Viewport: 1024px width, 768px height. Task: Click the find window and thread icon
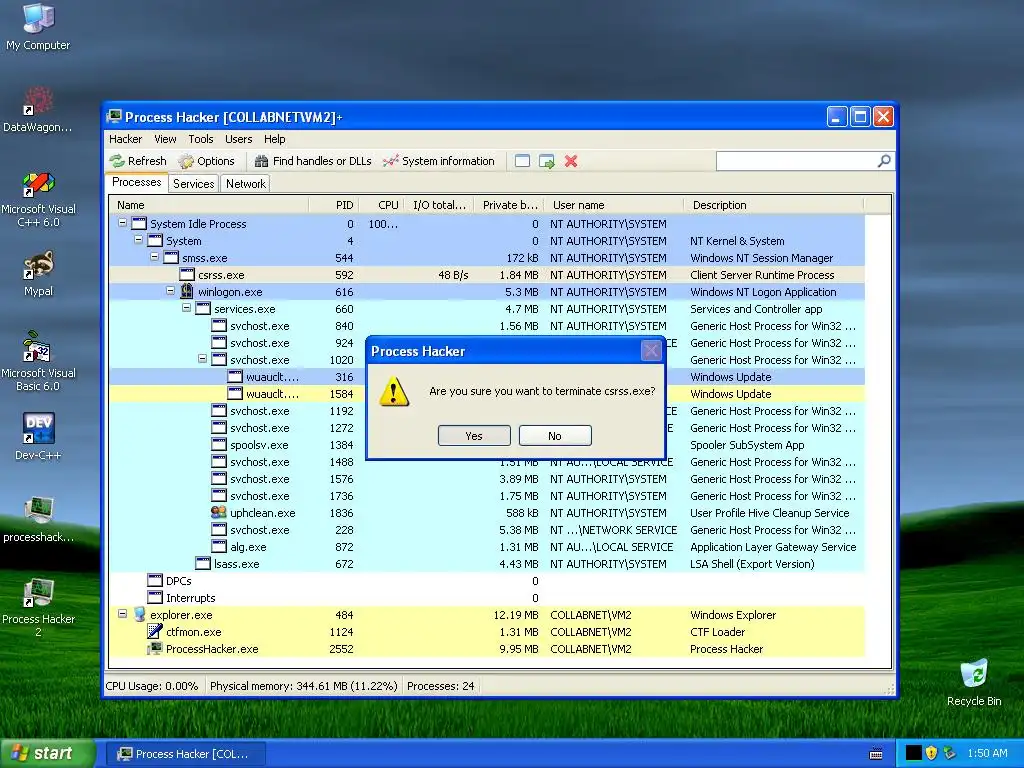(x=547, y=161)
